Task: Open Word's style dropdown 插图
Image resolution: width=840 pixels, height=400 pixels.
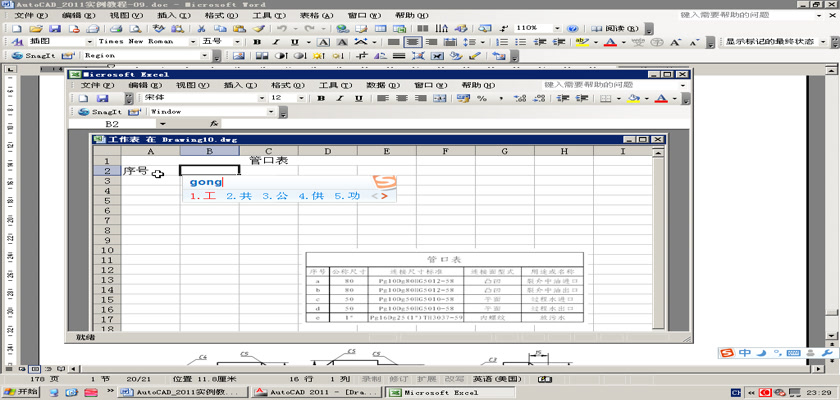Action: (x=89, y=42)
